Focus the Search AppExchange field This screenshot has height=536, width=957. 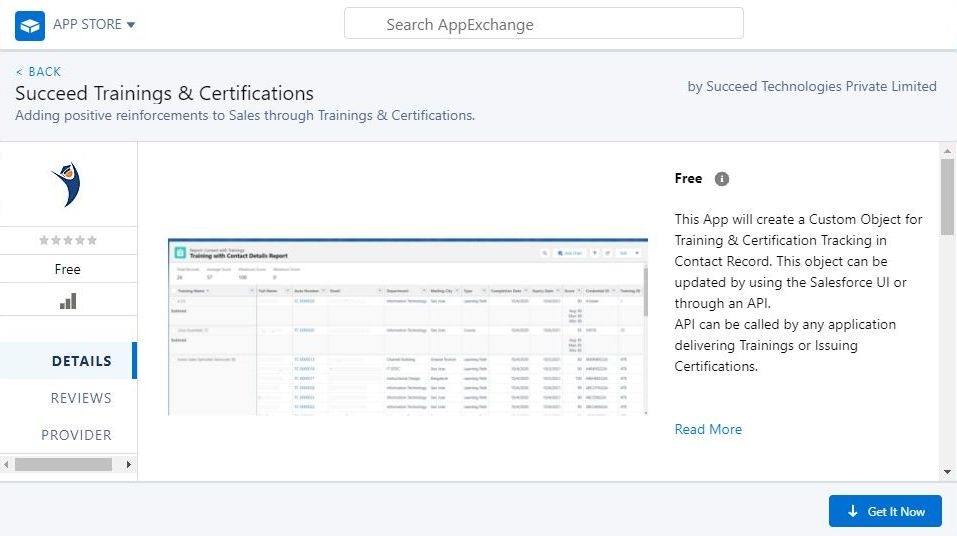[x=543, y=24]
